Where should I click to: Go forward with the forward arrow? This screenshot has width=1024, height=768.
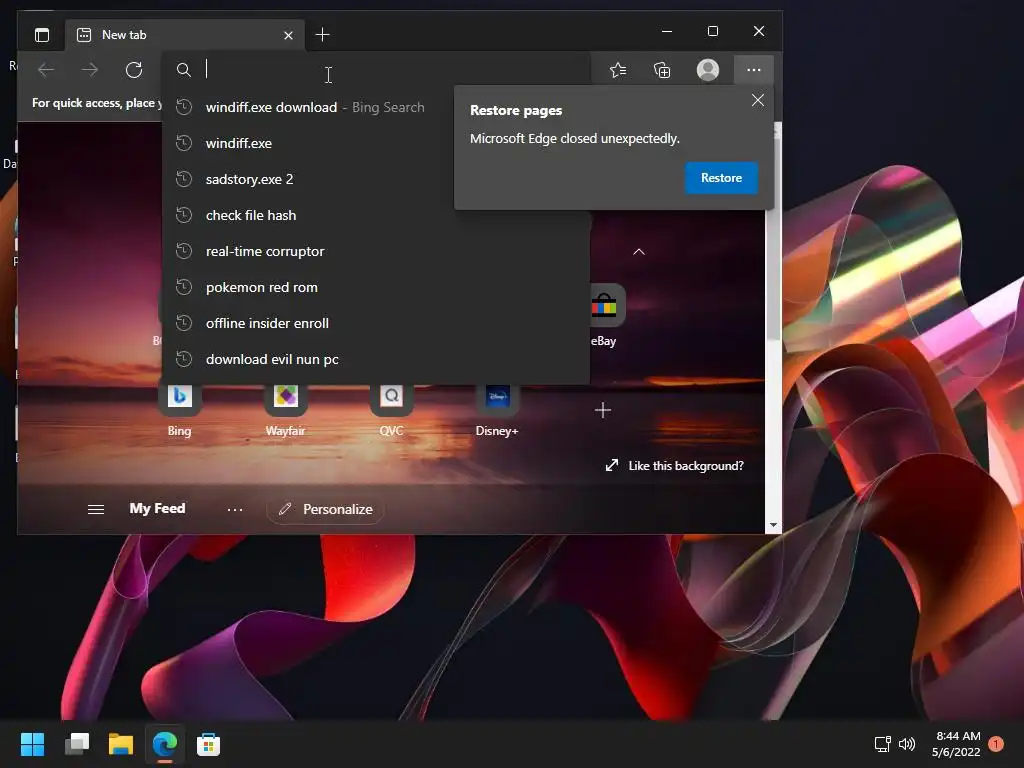pos(90,70)
